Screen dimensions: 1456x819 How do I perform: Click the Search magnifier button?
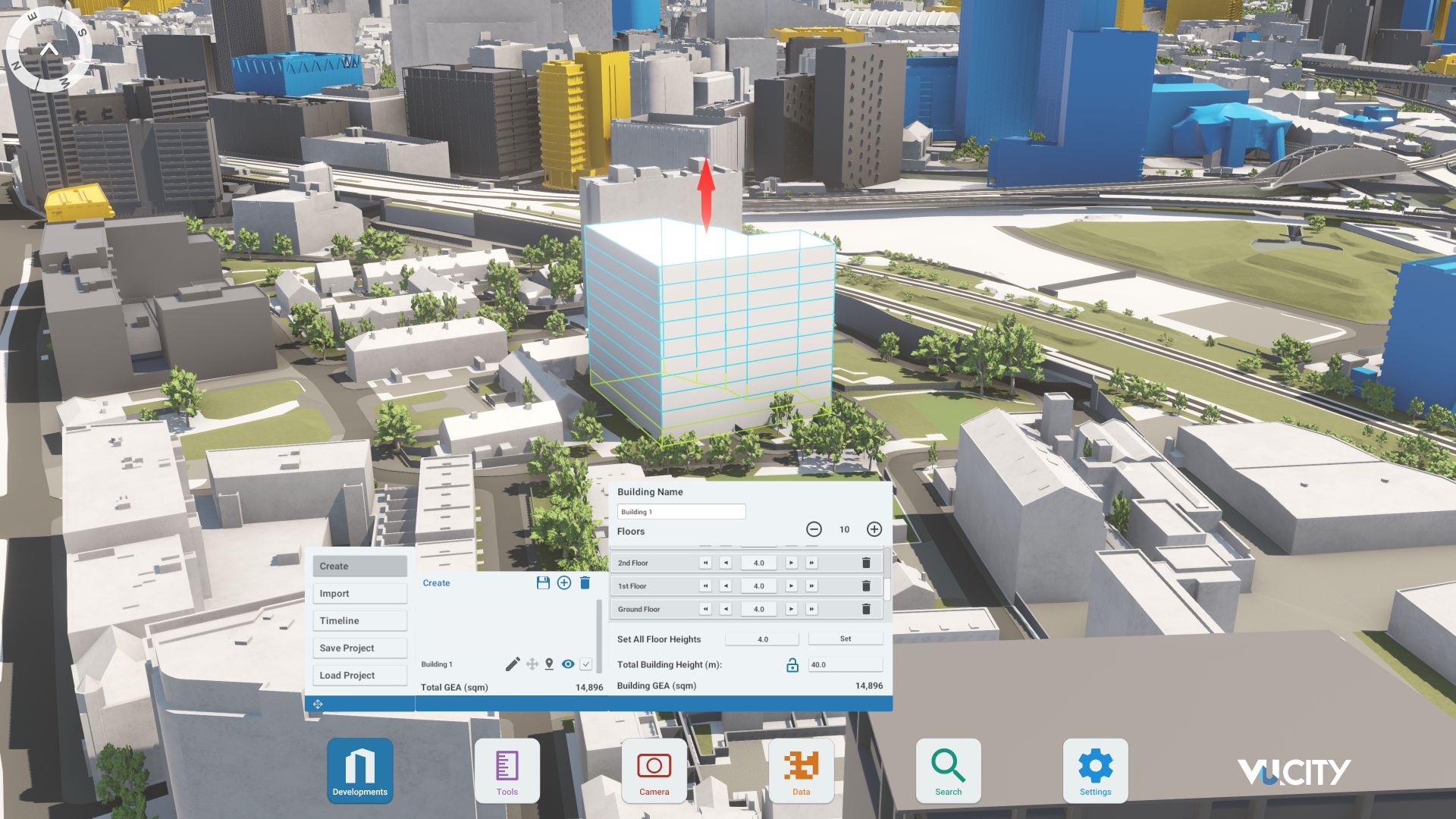tap(948, 770)
